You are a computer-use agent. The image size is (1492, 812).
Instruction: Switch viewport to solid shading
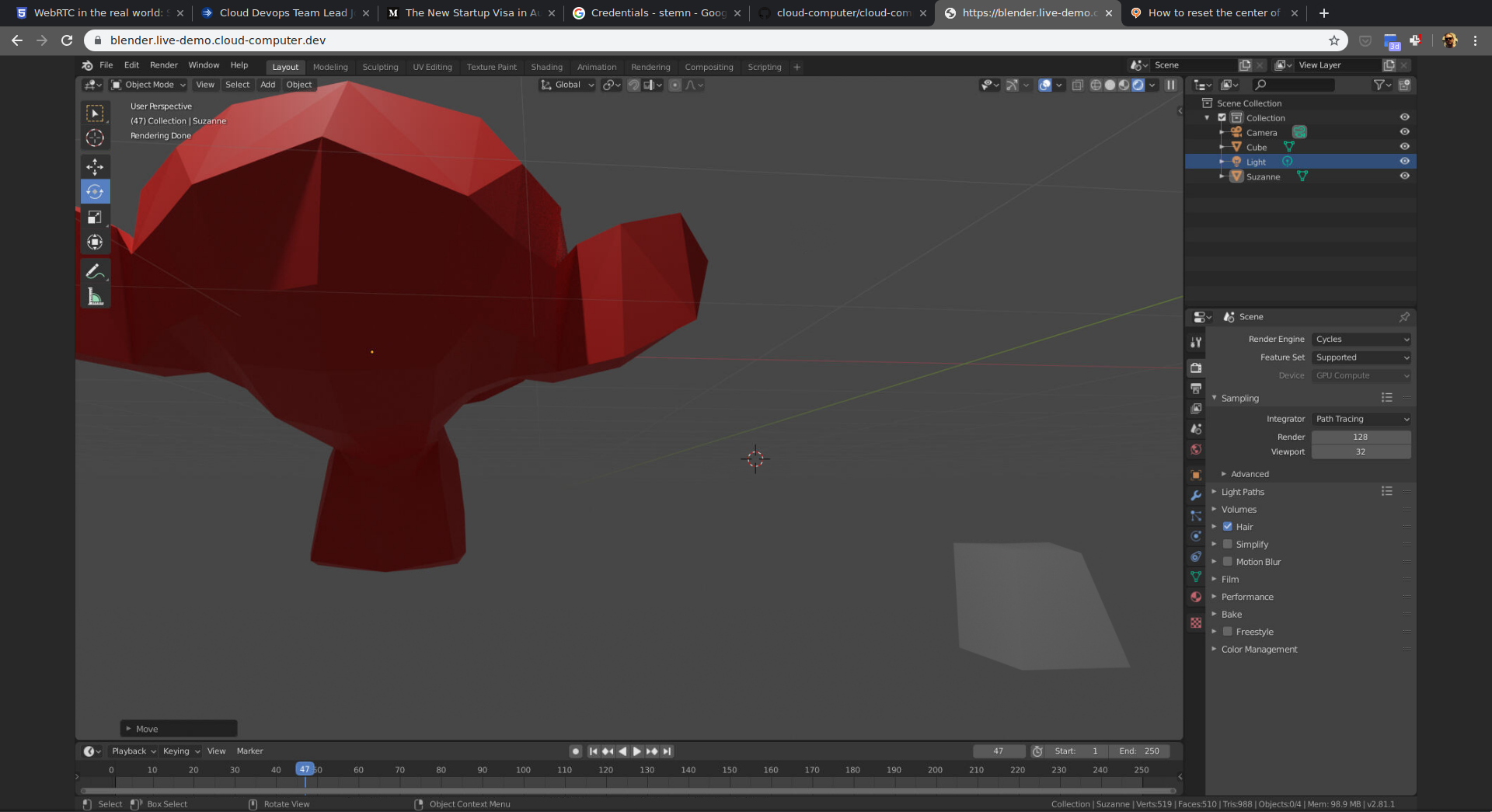click(x=1110, y=85)
